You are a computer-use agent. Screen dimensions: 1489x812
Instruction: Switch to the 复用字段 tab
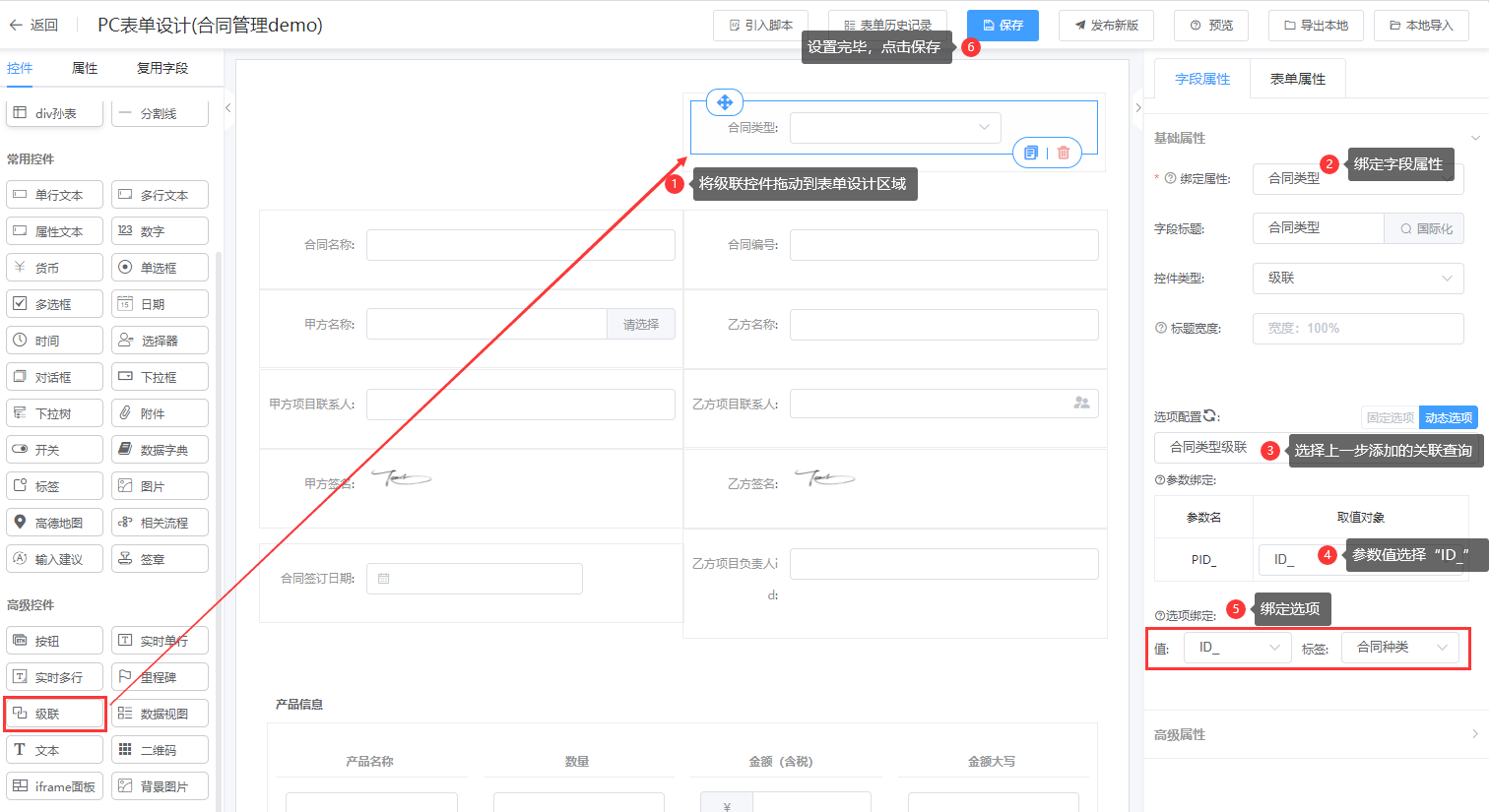click(x=162, y=68)
